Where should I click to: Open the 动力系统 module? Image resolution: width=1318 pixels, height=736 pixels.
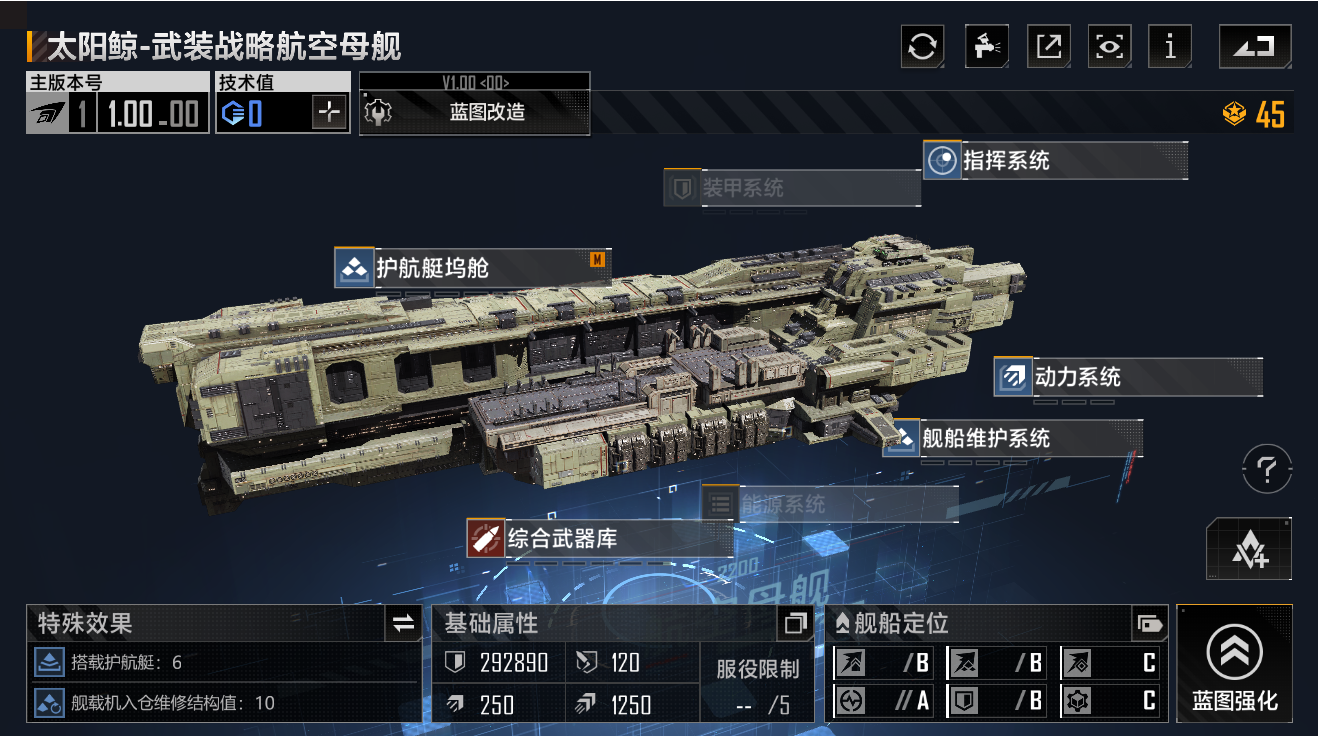1128,377
